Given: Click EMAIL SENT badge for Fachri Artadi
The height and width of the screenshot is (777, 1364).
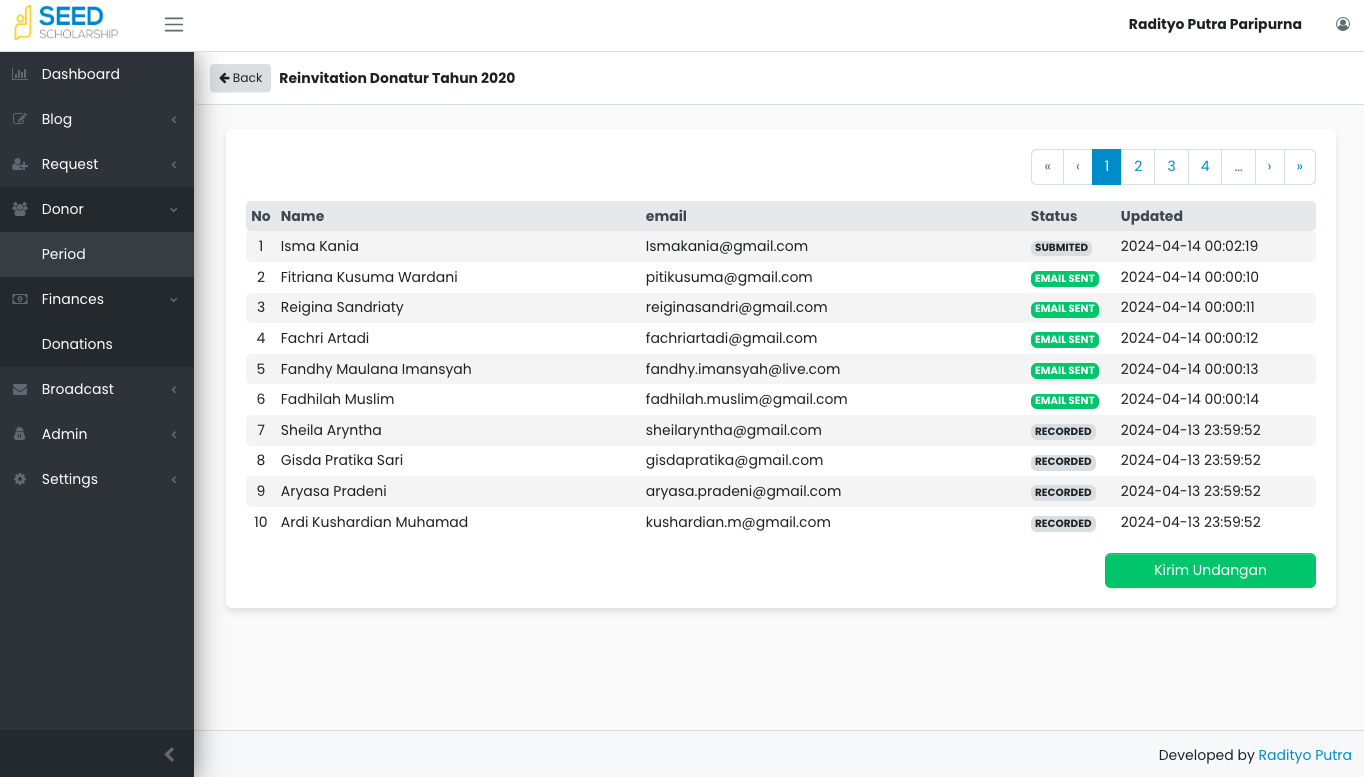Looking at the screenshot, I should [x=1065, y=339].
